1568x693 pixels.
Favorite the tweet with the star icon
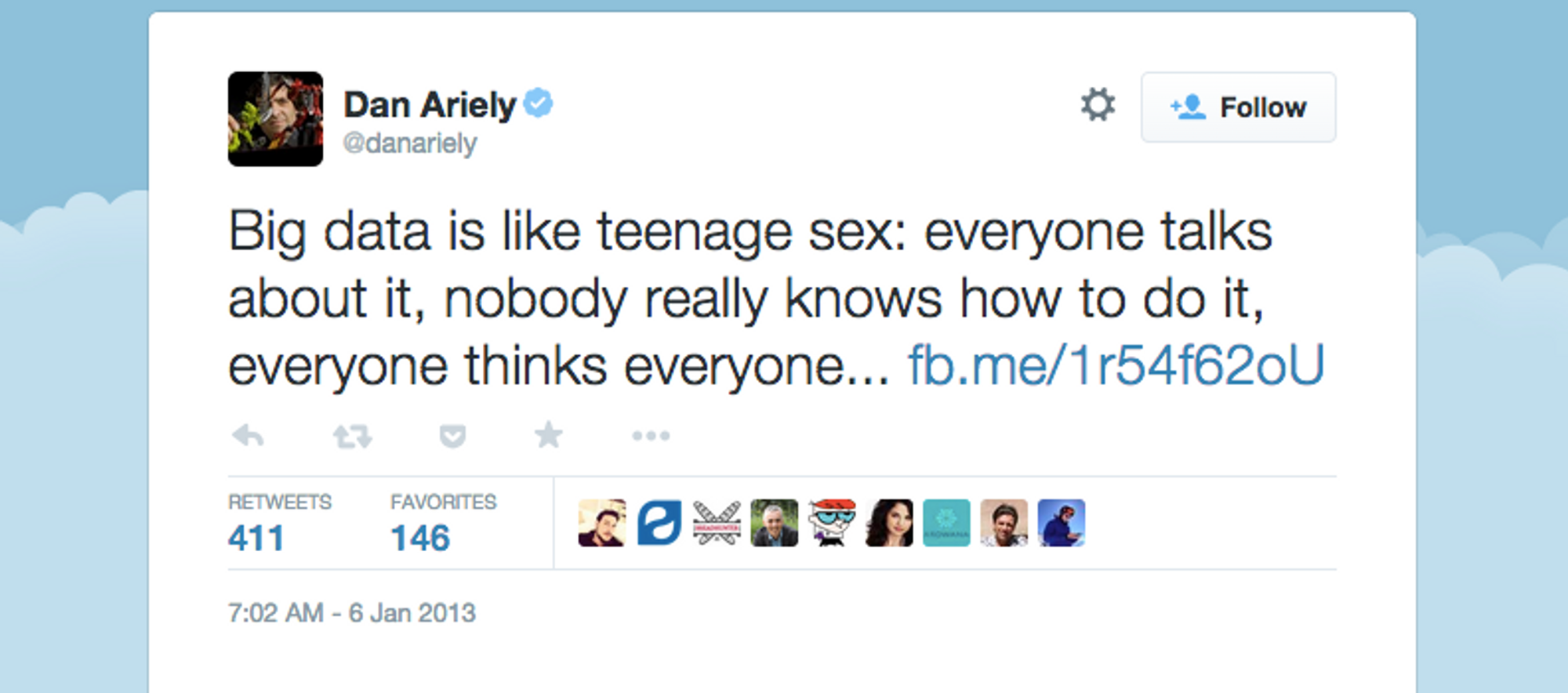(549, 435)
